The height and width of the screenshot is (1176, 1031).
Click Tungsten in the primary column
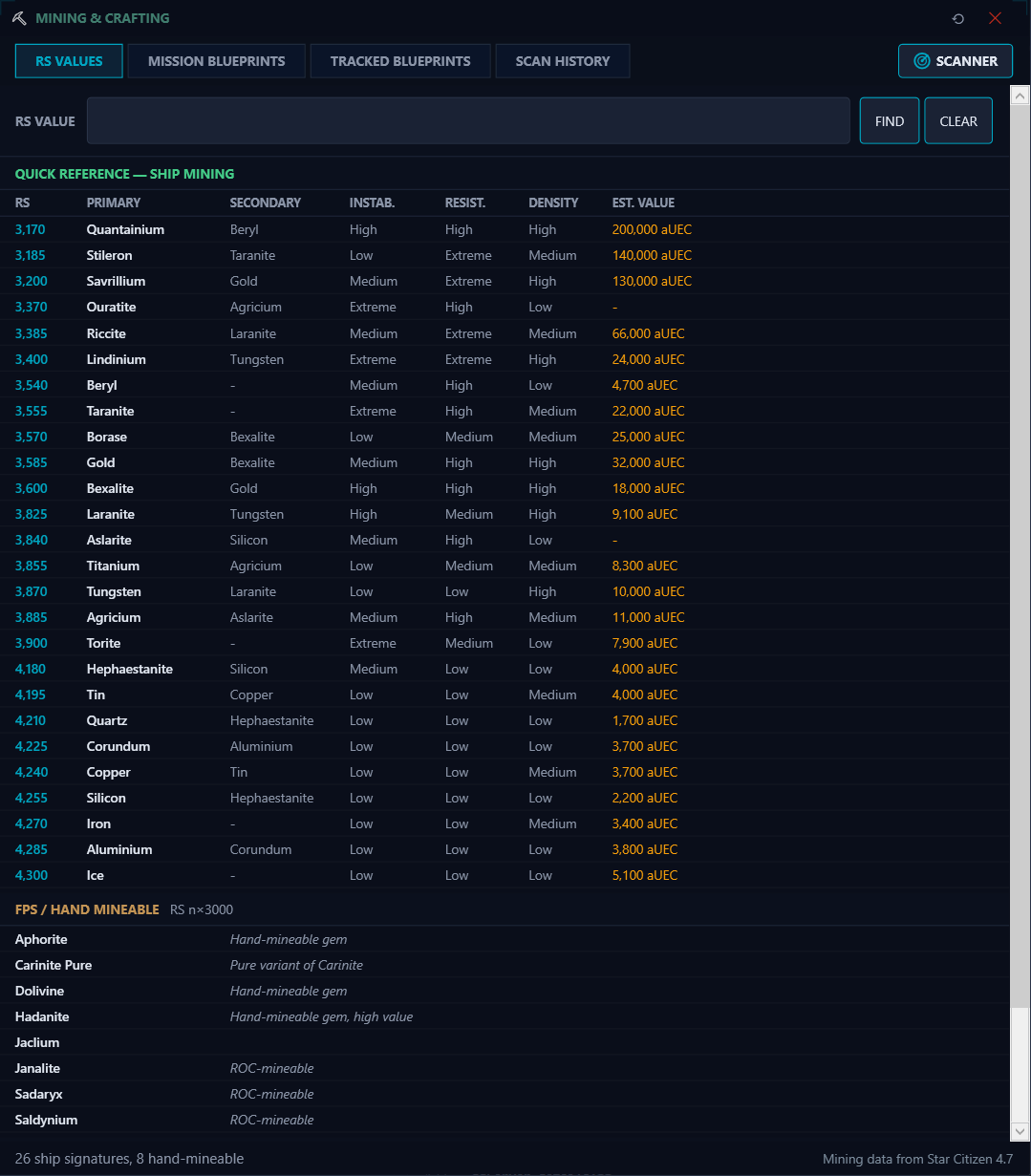click(x=114, y=591)
